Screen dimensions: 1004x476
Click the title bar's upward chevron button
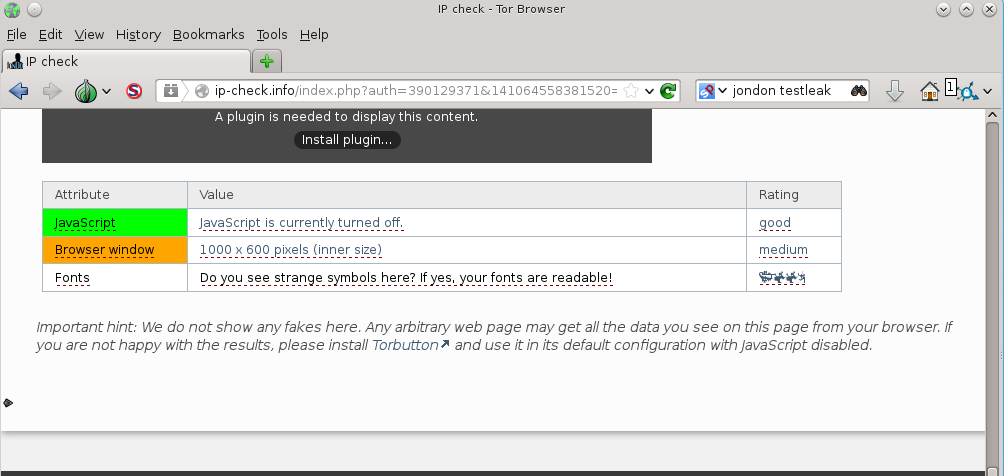click(966, 10)
